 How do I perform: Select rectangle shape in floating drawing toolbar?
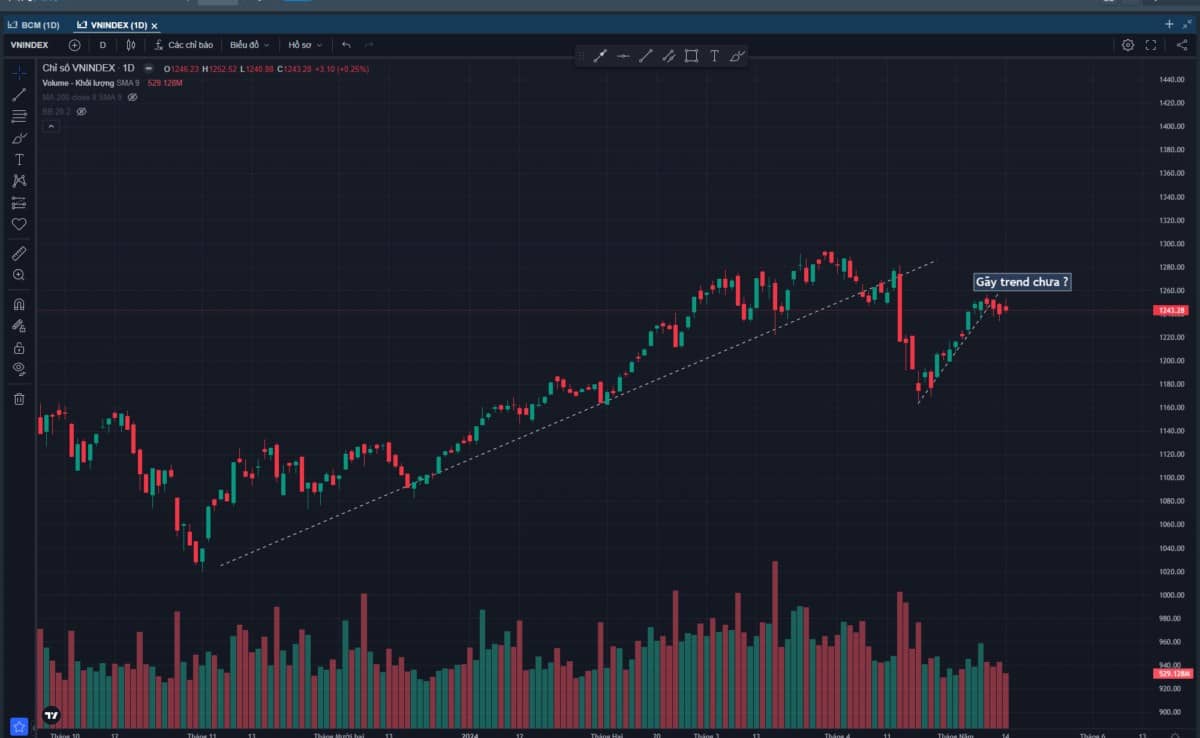691,56
